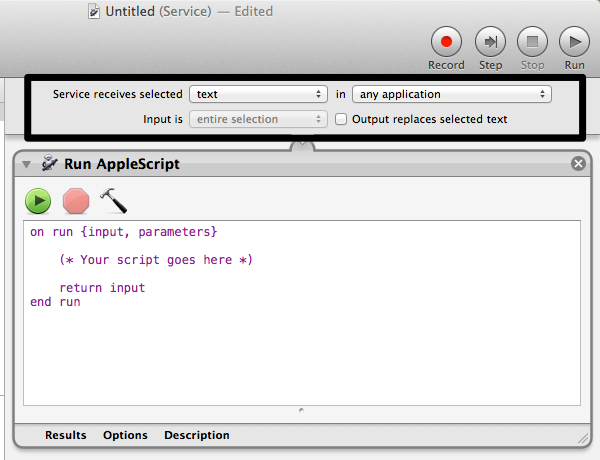This screenshot has width=600, height=460.
Task: Click the Stop workflow button
Action: pos(532,42)
